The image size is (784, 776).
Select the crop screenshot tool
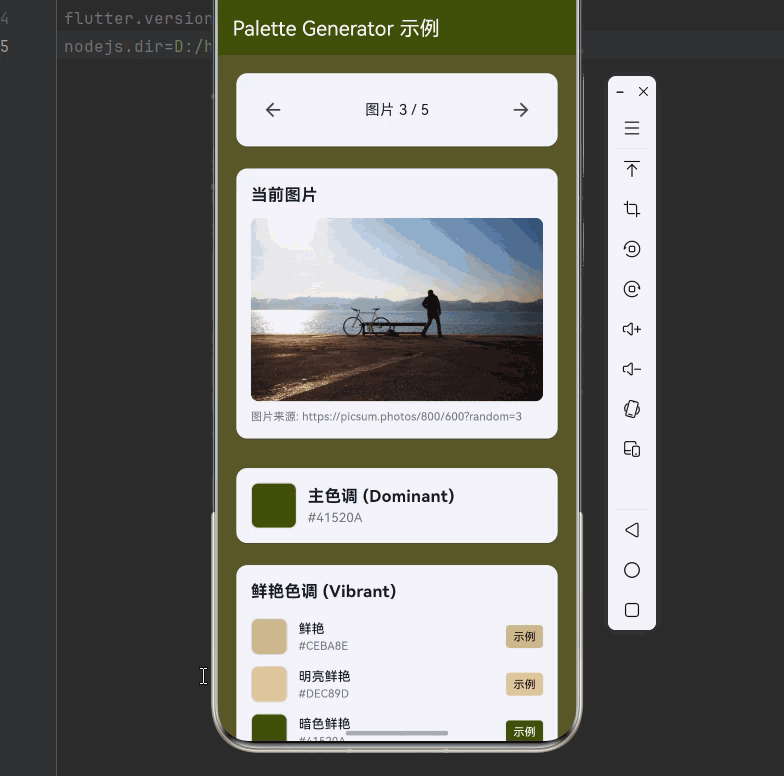point(632,208)
